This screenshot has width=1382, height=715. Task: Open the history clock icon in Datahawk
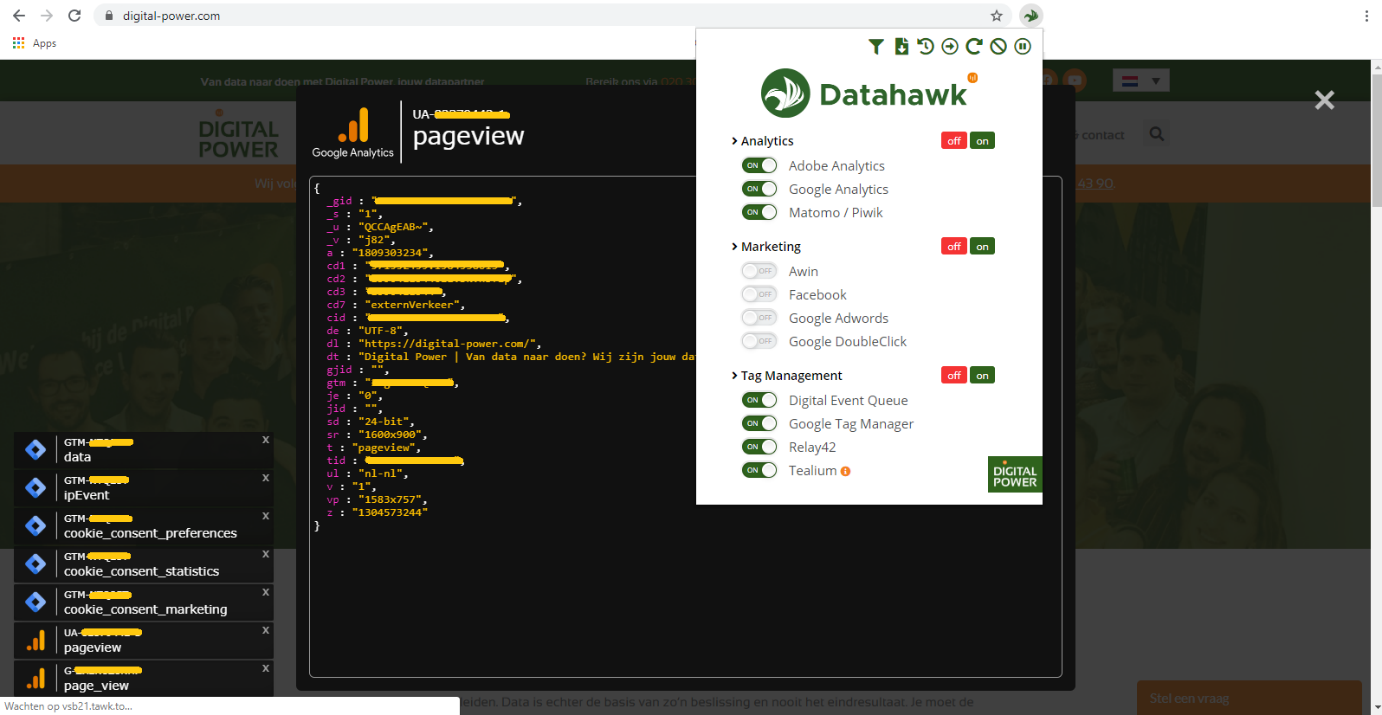925,46
